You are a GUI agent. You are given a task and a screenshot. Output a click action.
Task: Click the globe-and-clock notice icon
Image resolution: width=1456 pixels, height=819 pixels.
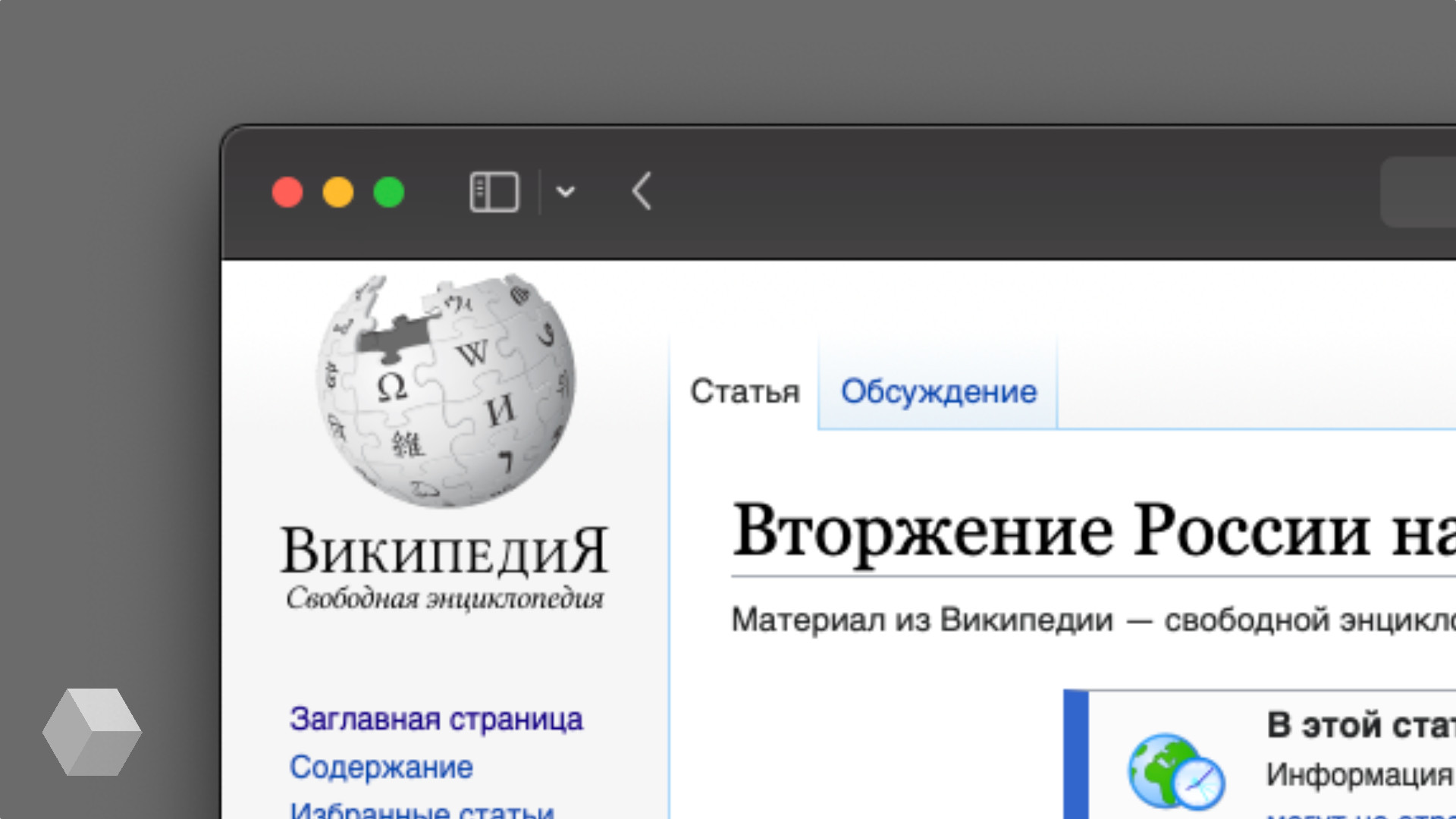tap(1176, 772)
